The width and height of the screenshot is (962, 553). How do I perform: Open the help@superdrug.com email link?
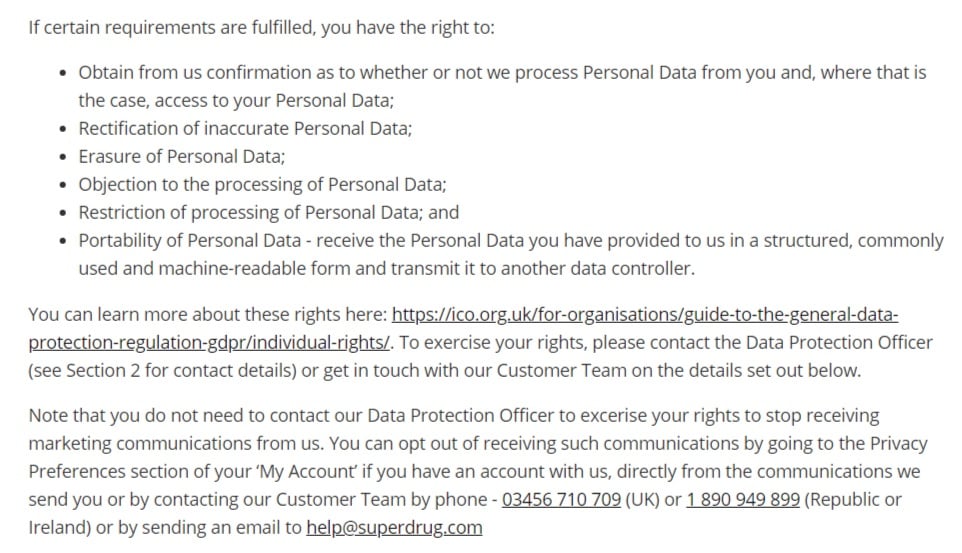click(x=394, y=528)
